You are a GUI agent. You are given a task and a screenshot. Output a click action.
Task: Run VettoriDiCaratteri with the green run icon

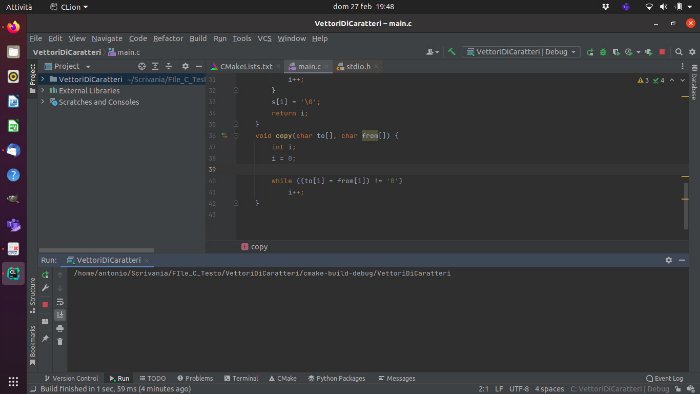pos(590,52)
